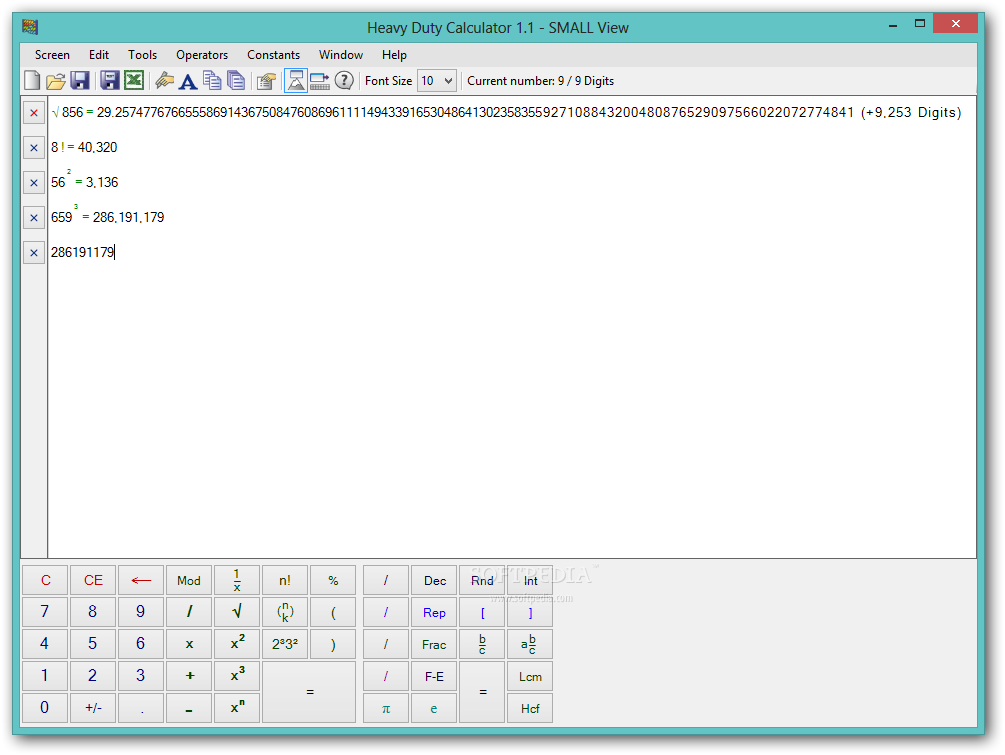Click the Copy pages icon
The width and height of the screenshot is (1005, 755).
[x=212, y=81]
